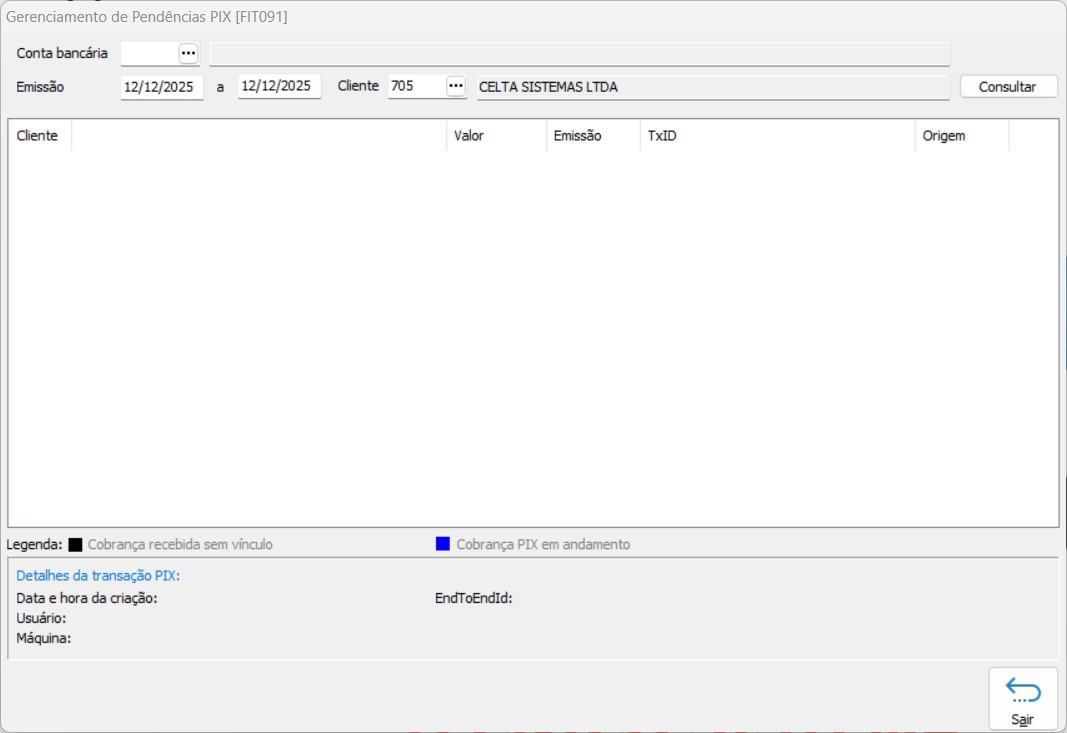Click the Emissão start date field
The width and height of the screenshot is (1067, 733).
point(161,87)
